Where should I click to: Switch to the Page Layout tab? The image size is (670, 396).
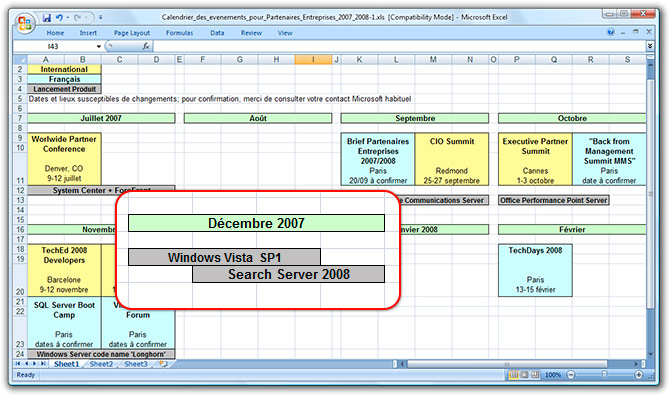[x=132, y=33]
